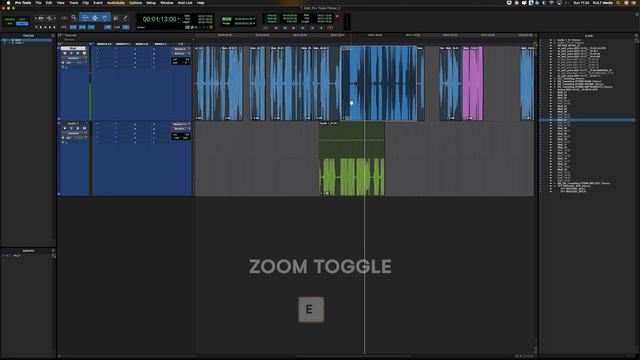Open first track's output path selector

[x=180, y=53]
